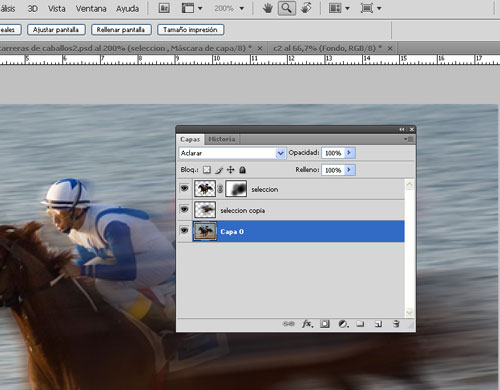Open the Arrange Documents icon
500x390 pixels.
(335, 8)
